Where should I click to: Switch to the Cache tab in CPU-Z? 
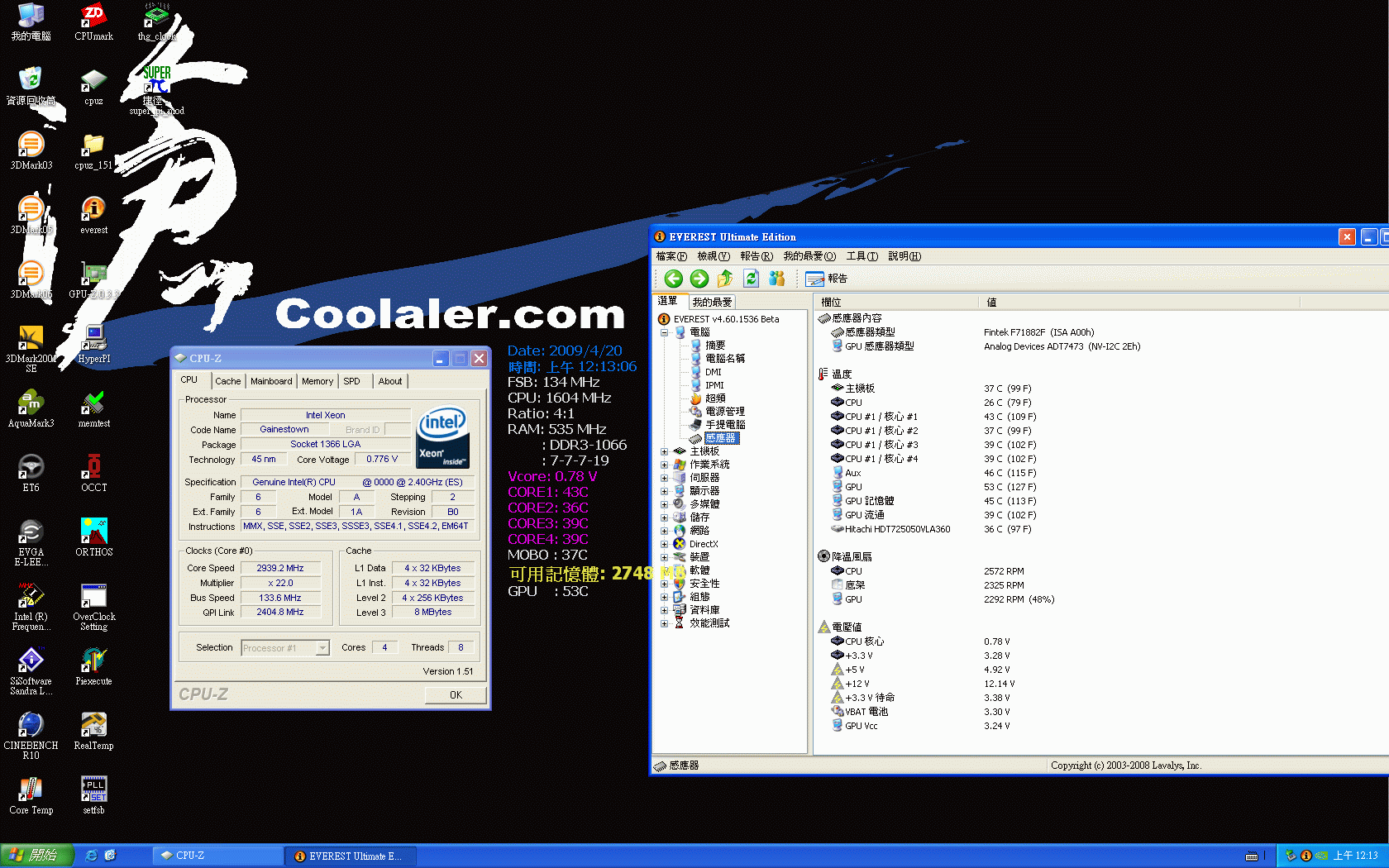coord(228,381)
